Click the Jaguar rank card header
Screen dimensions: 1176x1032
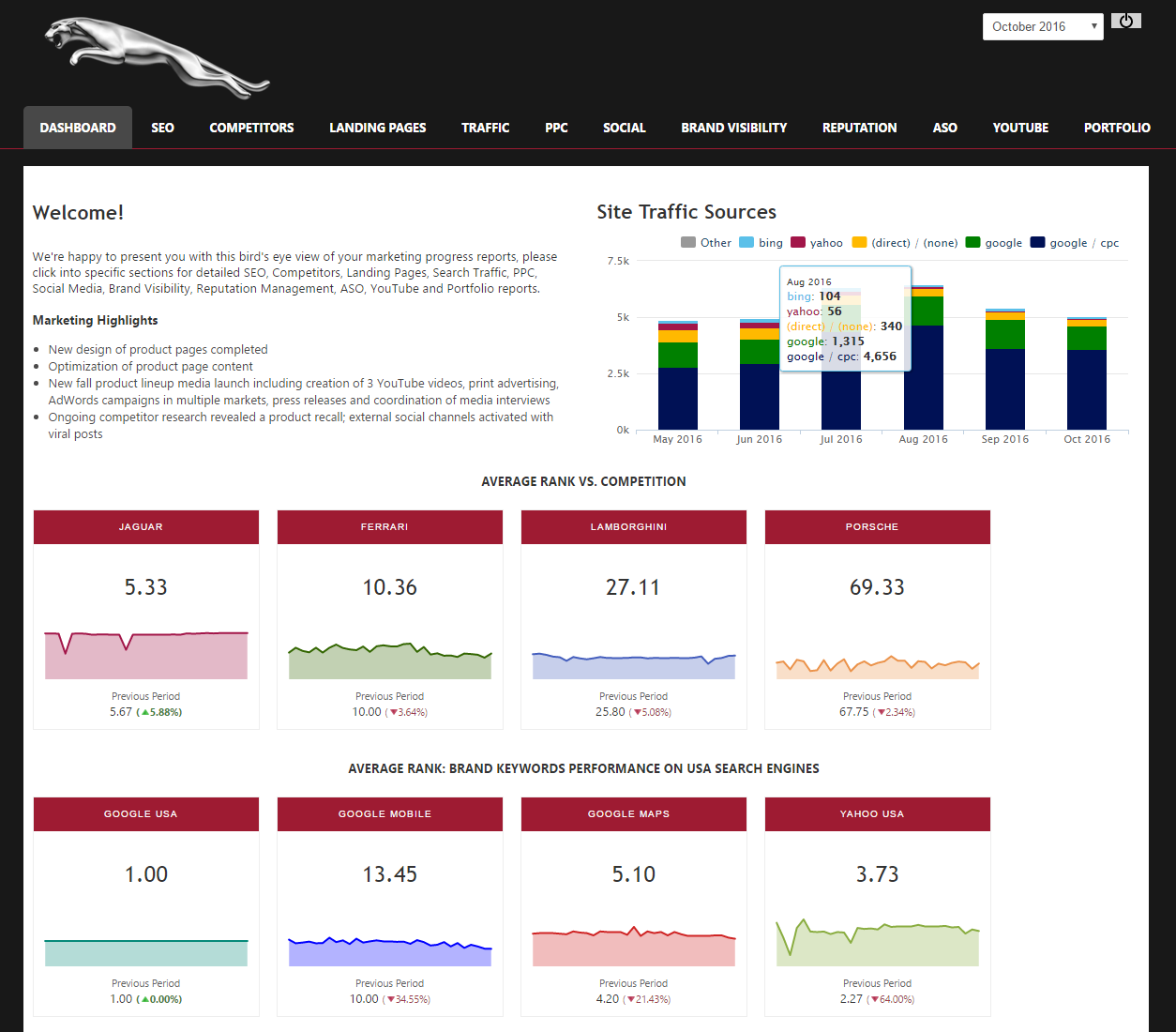point(146,527)
